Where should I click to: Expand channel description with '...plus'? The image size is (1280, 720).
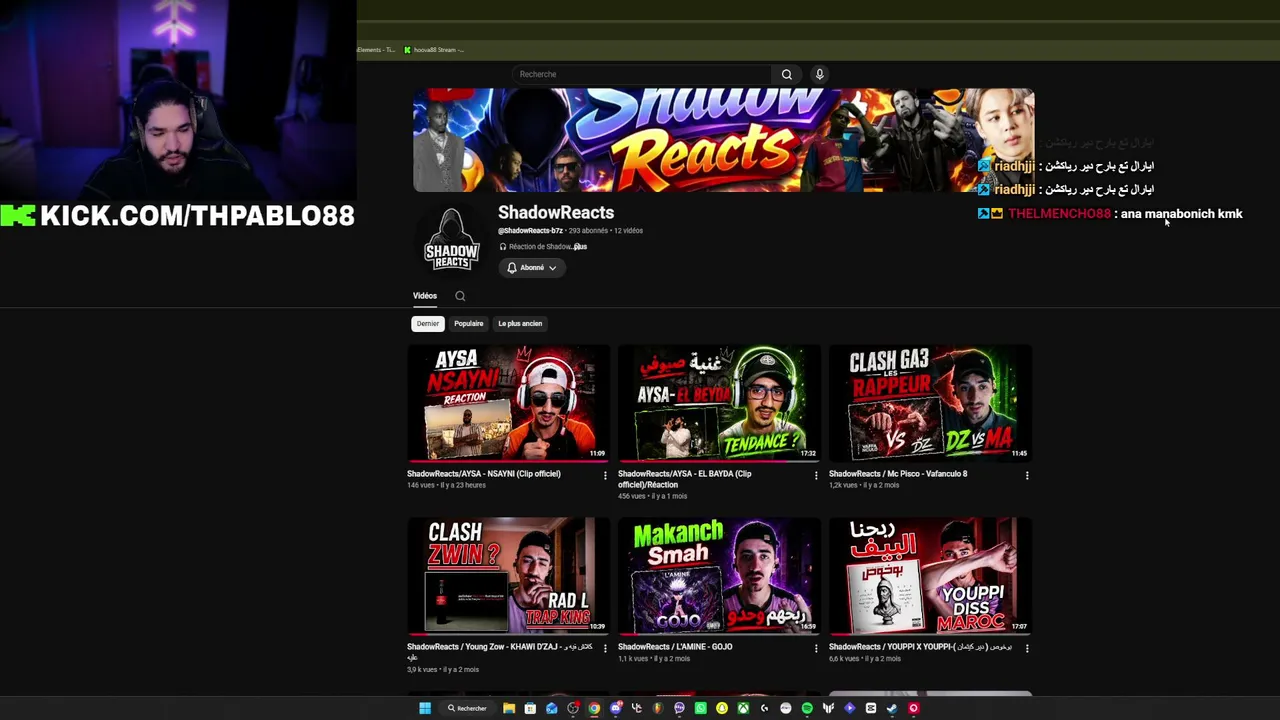click(580, 247)
